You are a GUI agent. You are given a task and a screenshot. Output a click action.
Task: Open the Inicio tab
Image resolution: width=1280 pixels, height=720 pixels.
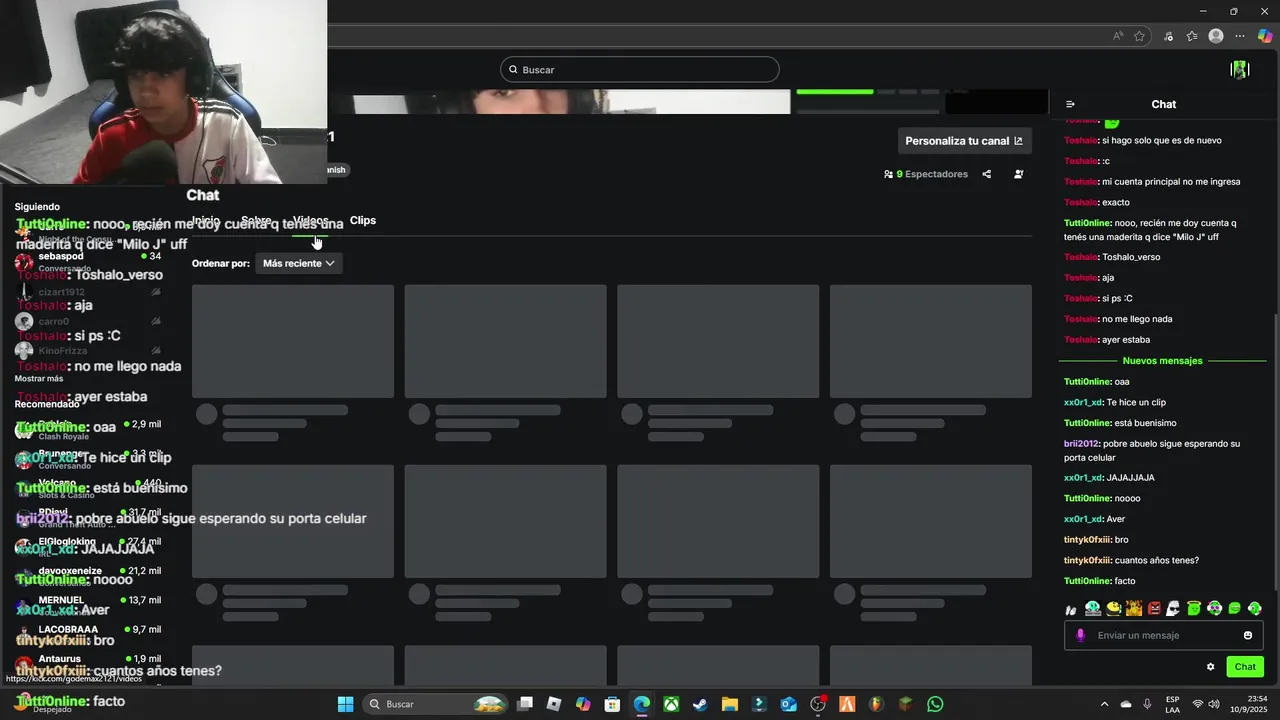pyautogui.click(x=206, y=220)
